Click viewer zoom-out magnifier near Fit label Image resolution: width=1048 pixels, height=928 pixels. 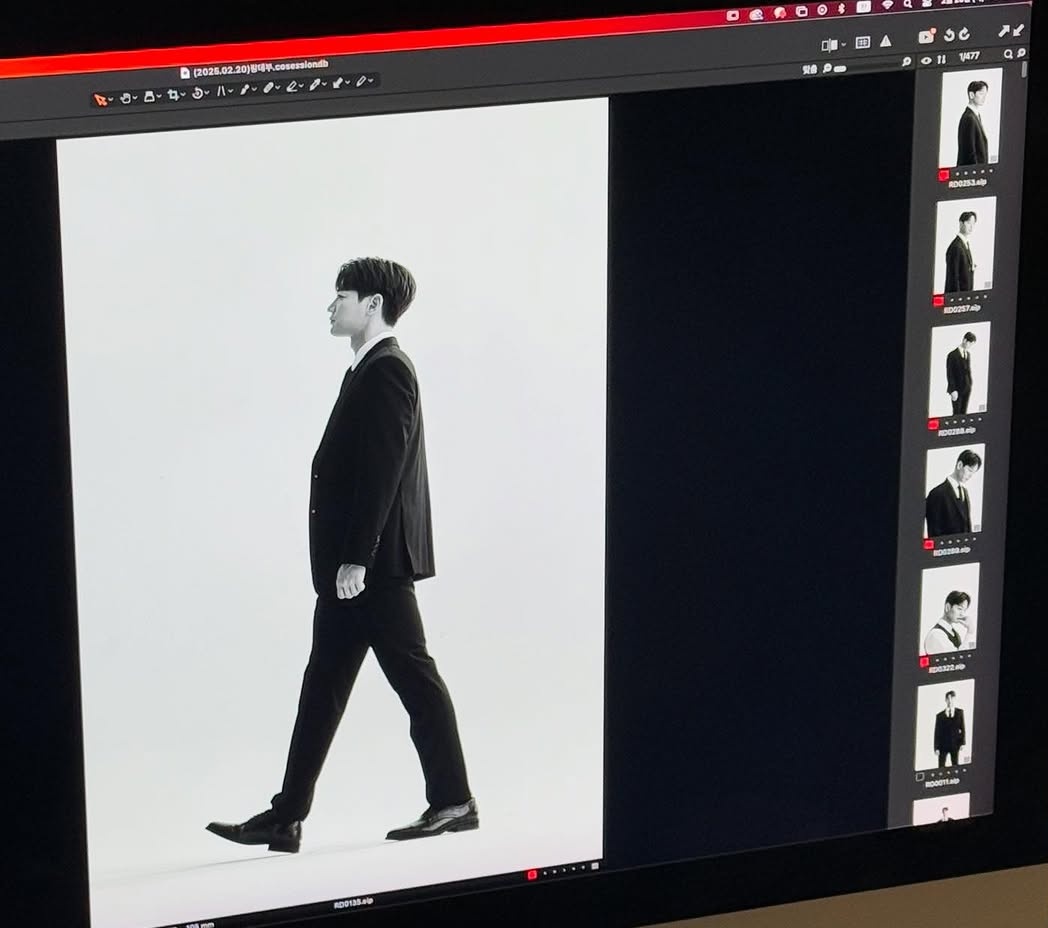coord(827,68)
